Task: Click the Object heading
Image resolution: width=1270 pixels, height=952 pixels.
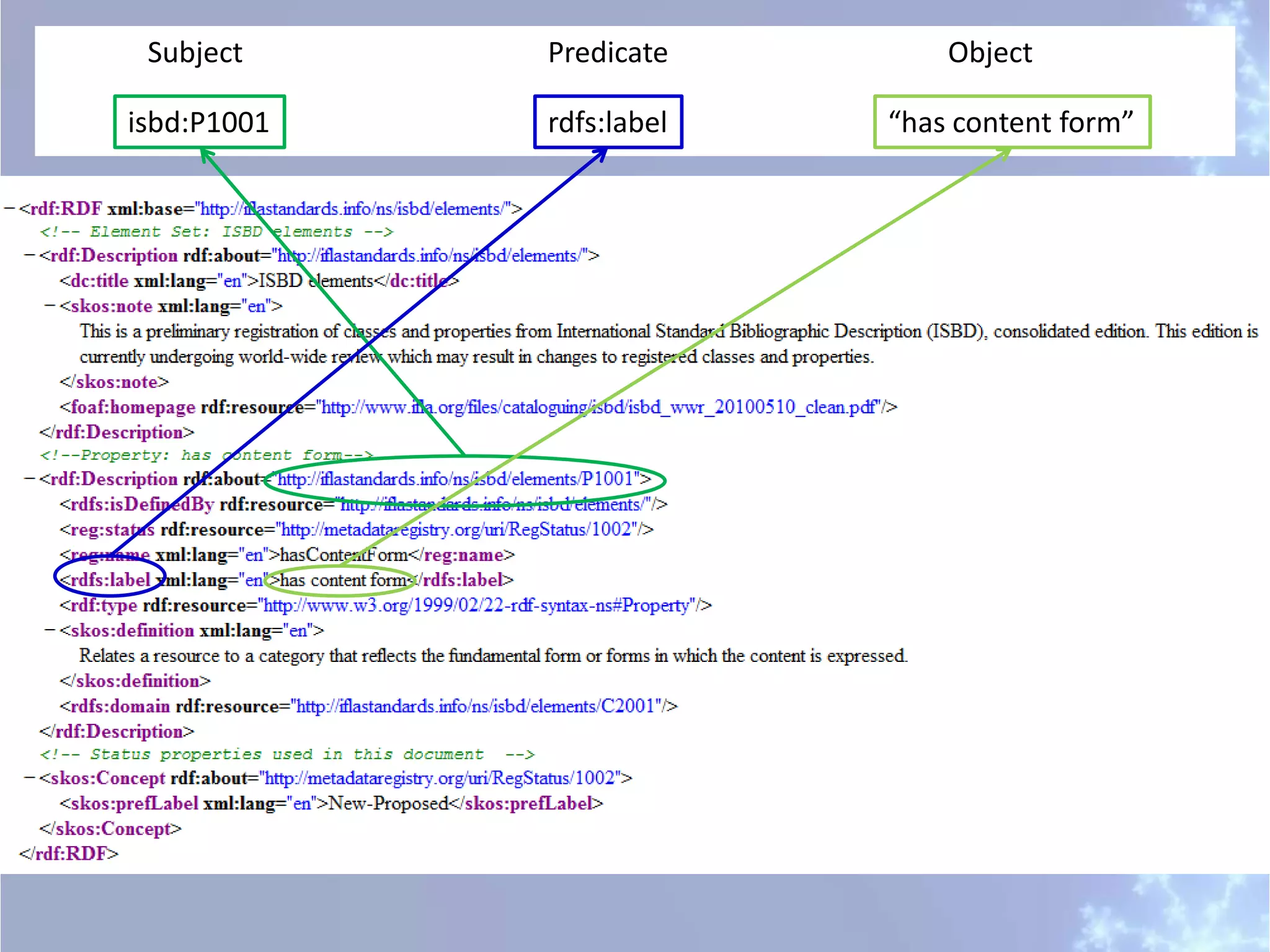Action: coord(990,53)
